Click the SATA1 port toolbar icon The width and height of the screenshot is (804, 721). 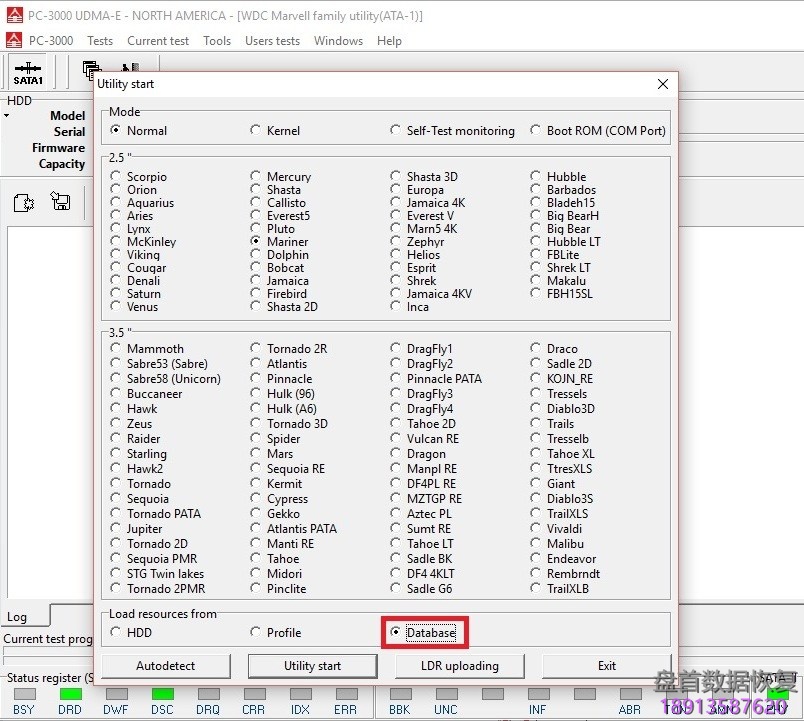[28, 73]
